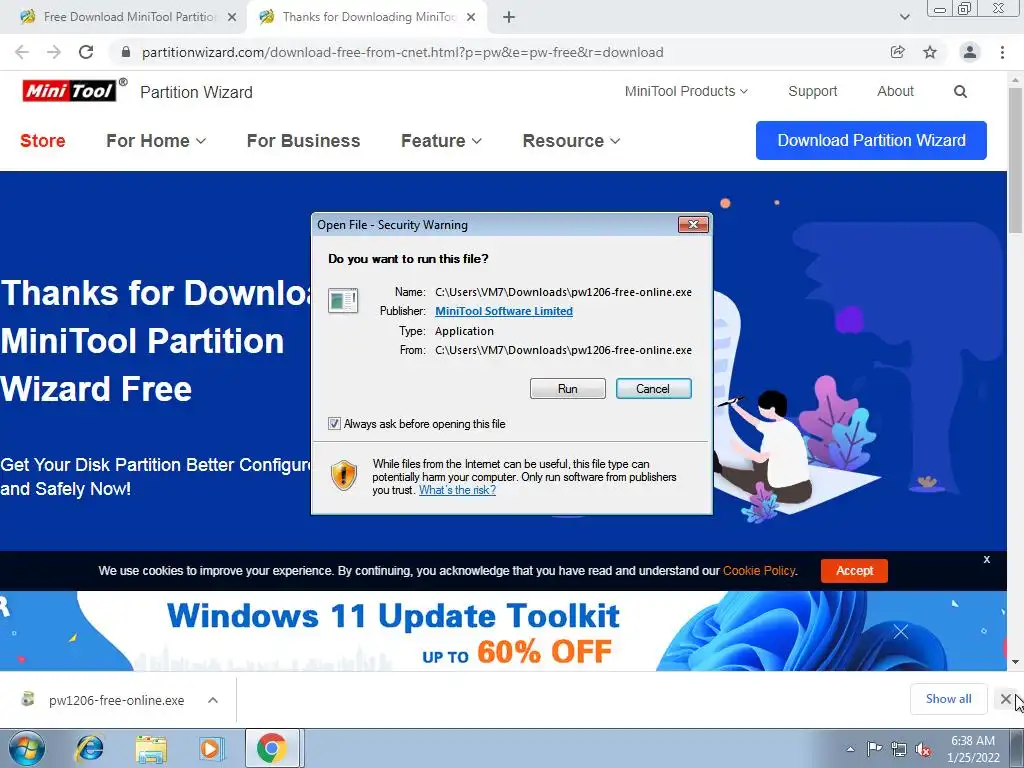Click the scrollbar down arrow
1024x768 pixels.
[1016, 662]
